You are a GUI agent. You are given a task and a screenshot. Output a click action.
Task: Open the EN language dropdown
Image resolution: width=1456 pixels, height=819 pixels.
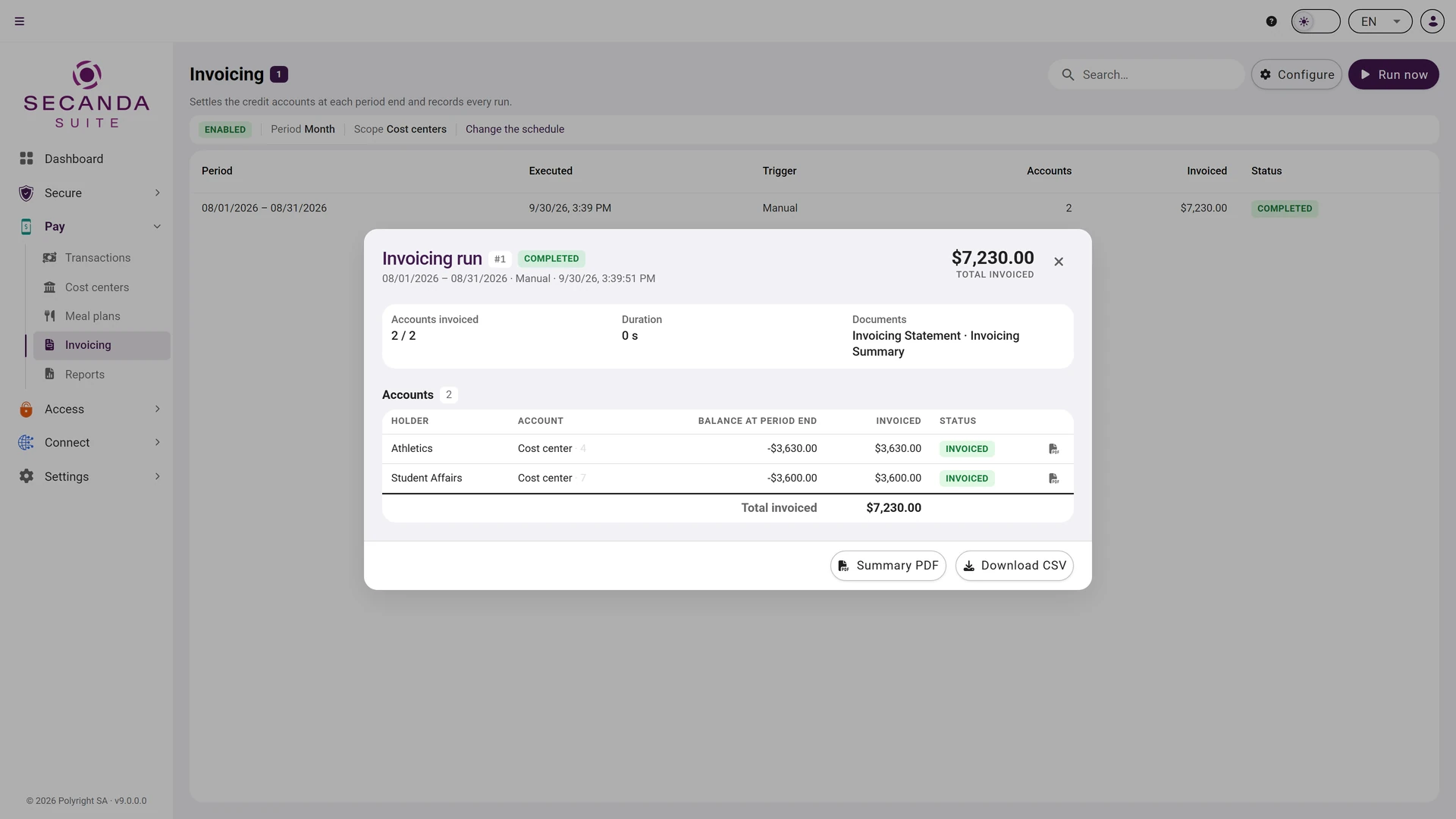1380,21
